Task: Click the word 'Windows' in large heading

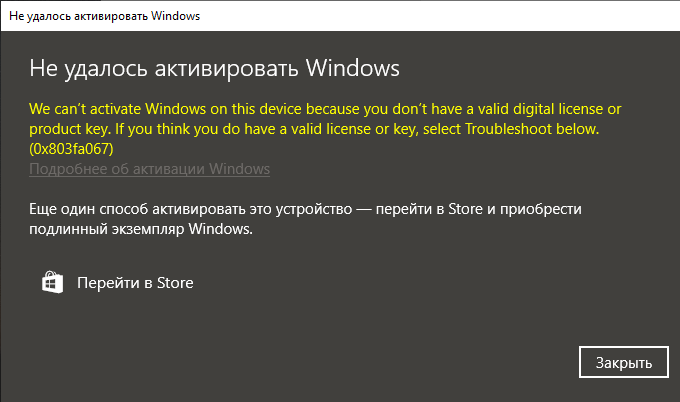Action: pyautogui.click(x=353, y=68)
